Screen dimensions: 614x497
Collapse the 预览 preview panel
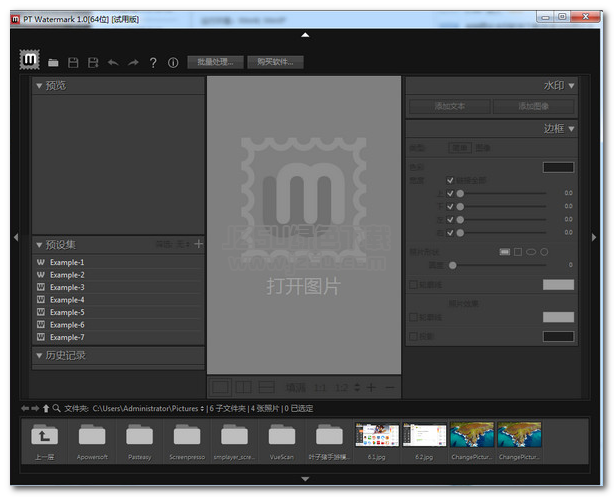(x=39, y=86)
